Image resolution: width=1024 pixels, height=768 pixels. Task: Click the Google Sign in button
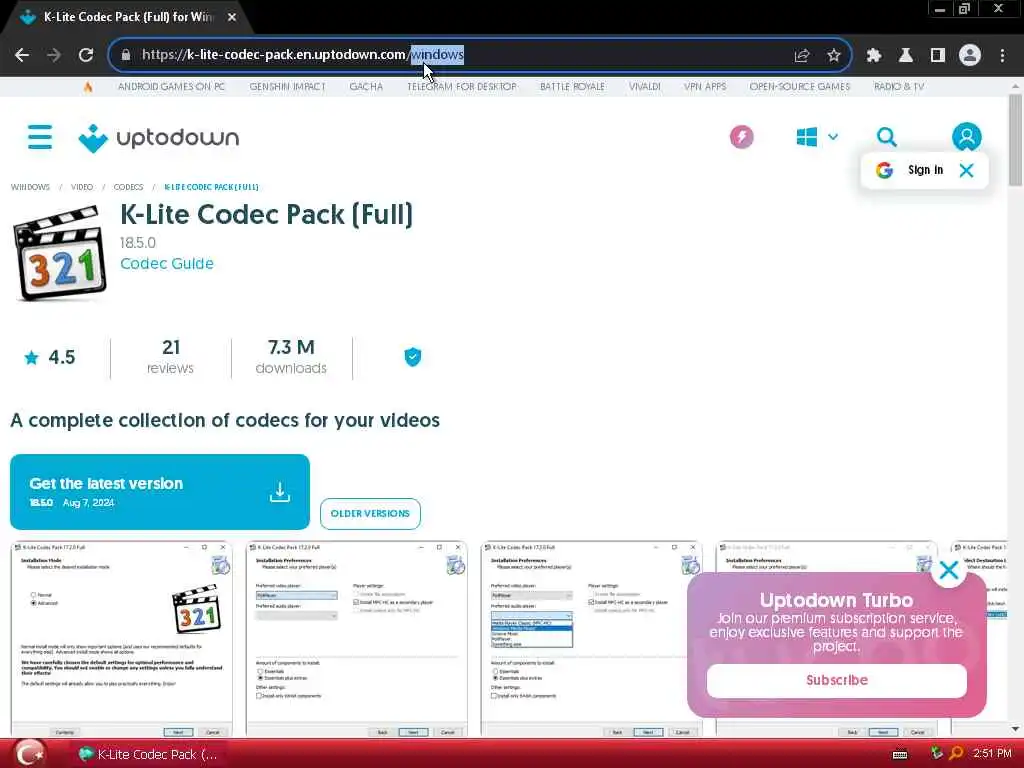point(910,170)
